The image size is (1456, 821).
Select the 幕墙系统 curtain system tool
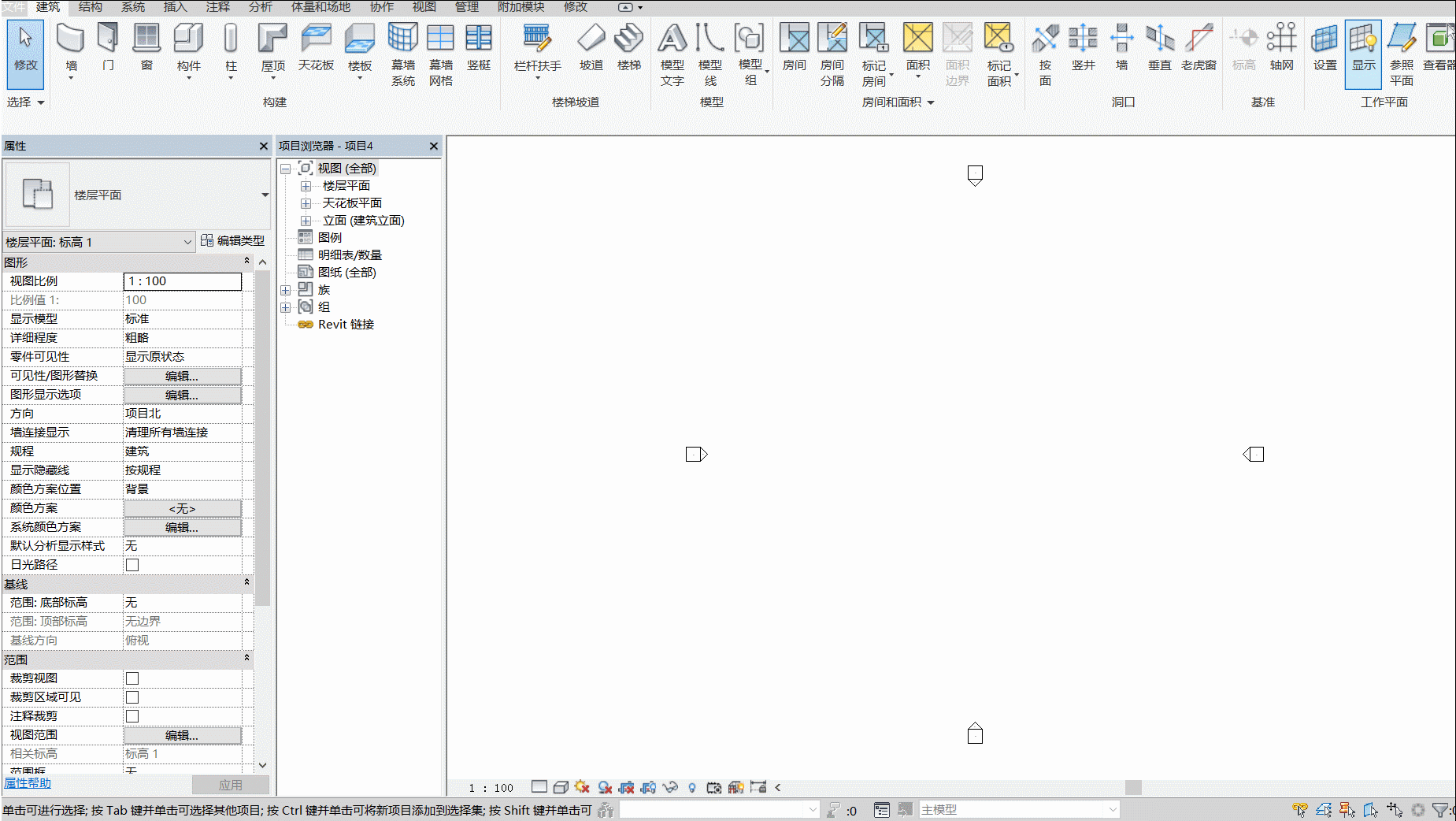point(402,54)
